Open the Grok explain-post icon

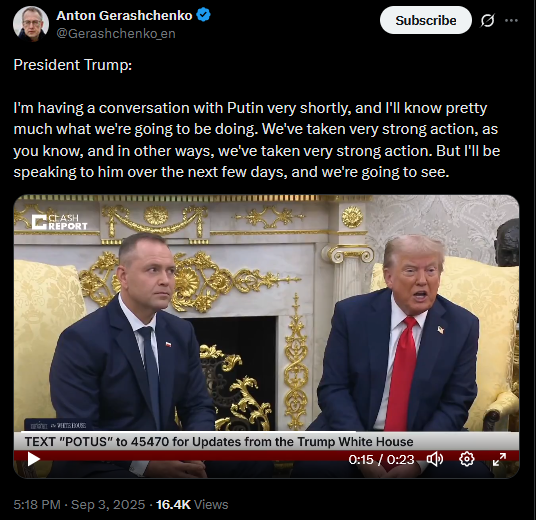coord(487,21)
